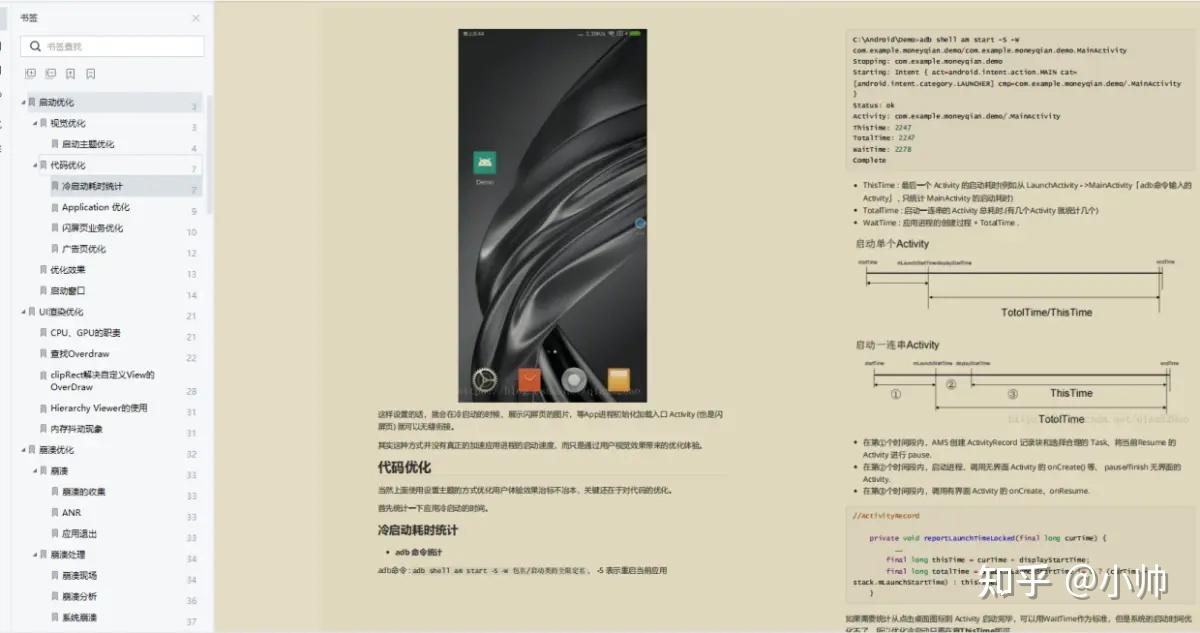Collapse the 代码优化 bookmark node
The image size is (1200, 633).
(35, 165)
